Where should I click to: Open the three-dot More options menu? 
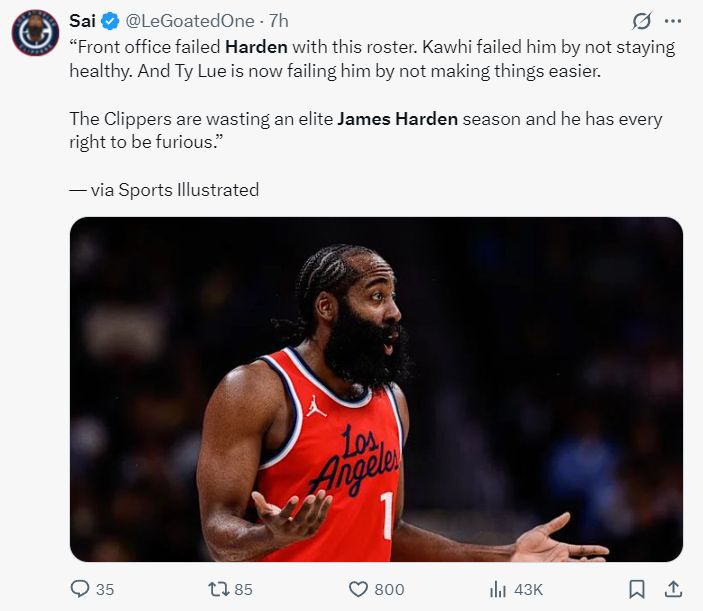pyautogui.click(x=673, y=21)
